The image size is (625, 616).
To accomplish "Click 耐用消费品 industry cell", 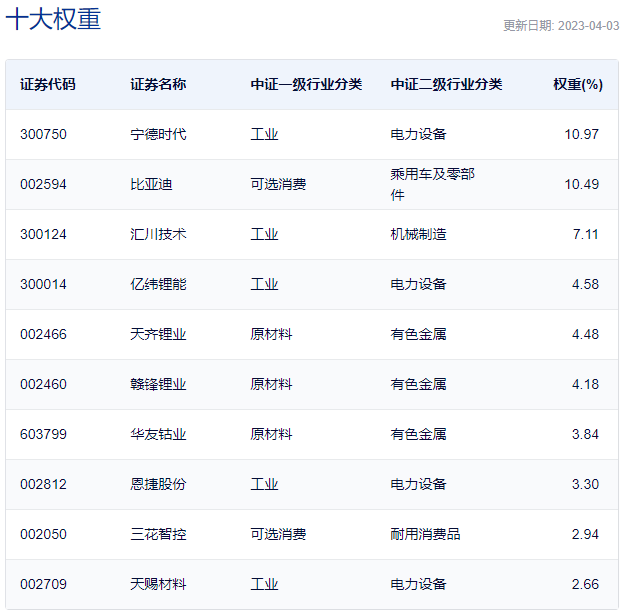I will coord(425,535).
